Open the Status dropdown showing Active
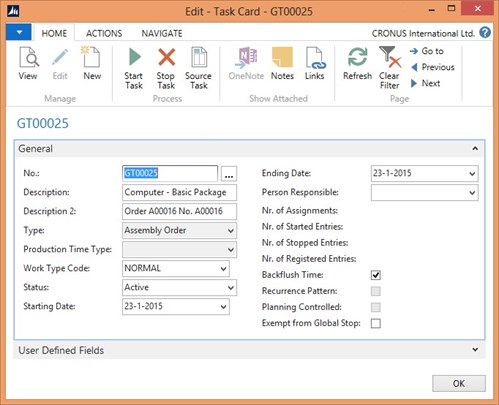 (x=230, y=288)
